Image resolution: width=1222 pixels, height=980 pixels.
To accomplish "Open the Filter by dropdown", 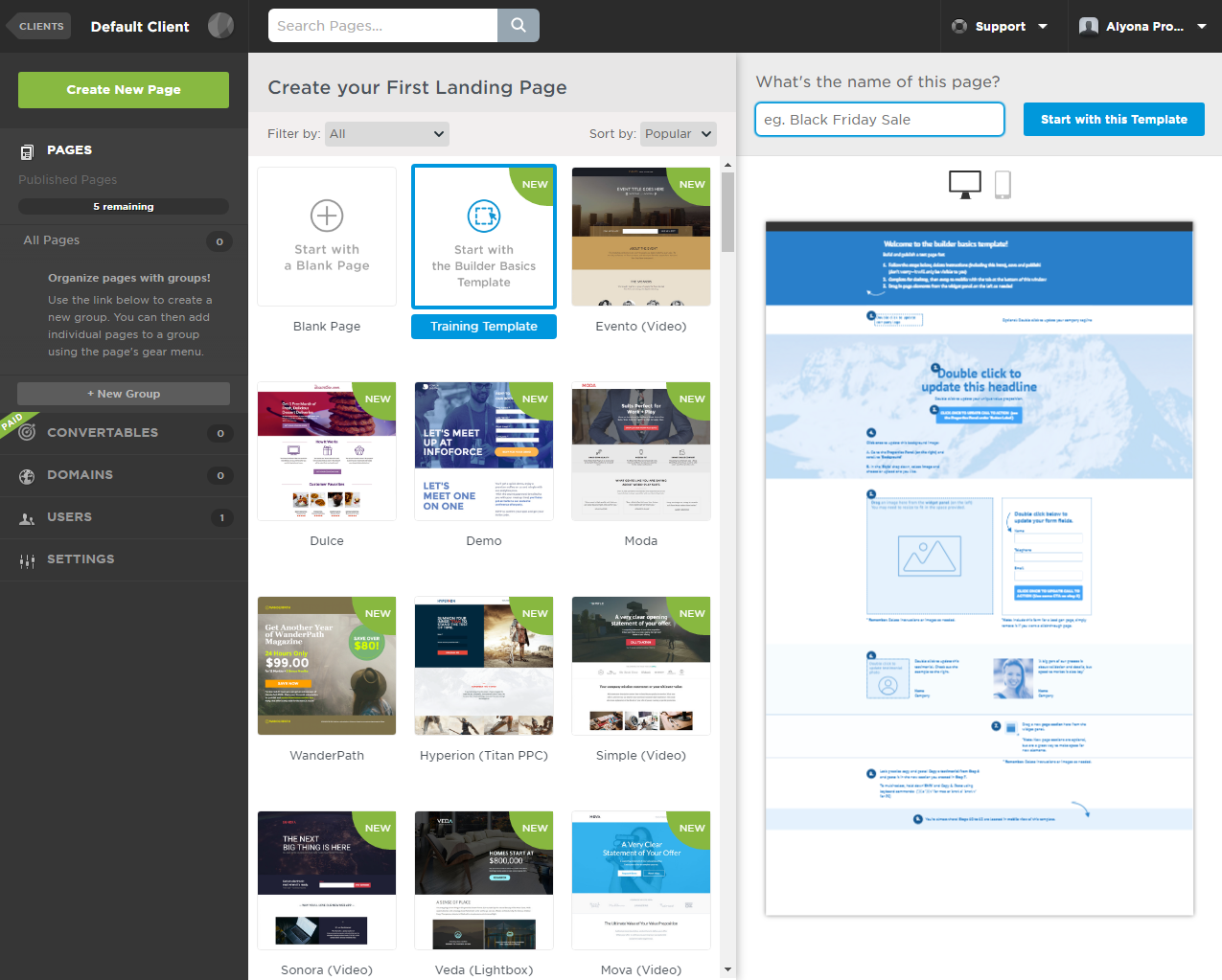I will (387, 134).
